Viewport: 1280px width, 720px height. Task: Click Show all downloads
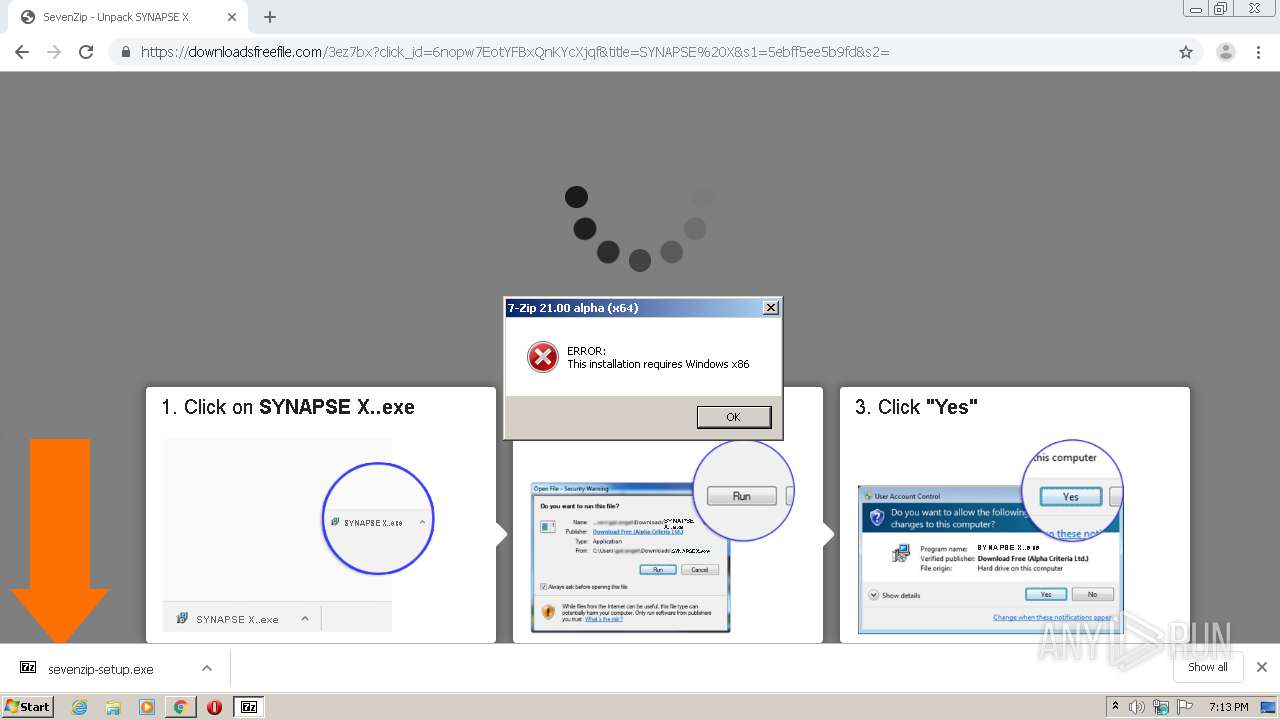coord(1207,667)
